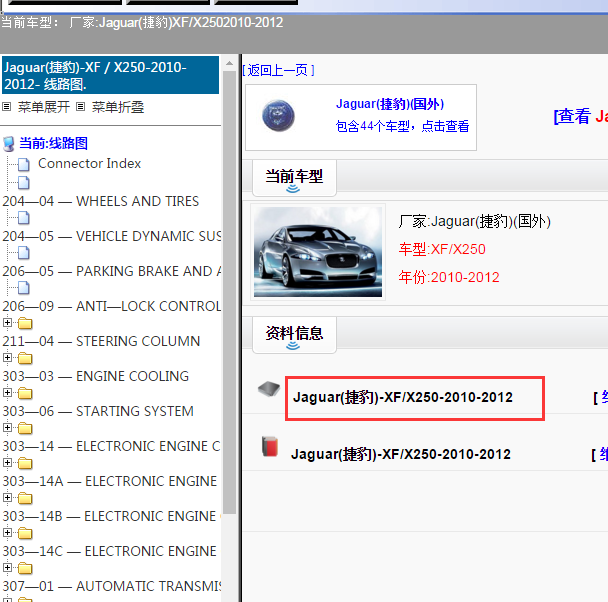Expand the 303—14A ELECTRONIC ENGINE node
This screenshot has height=602, width=608.
click(7, 462)
